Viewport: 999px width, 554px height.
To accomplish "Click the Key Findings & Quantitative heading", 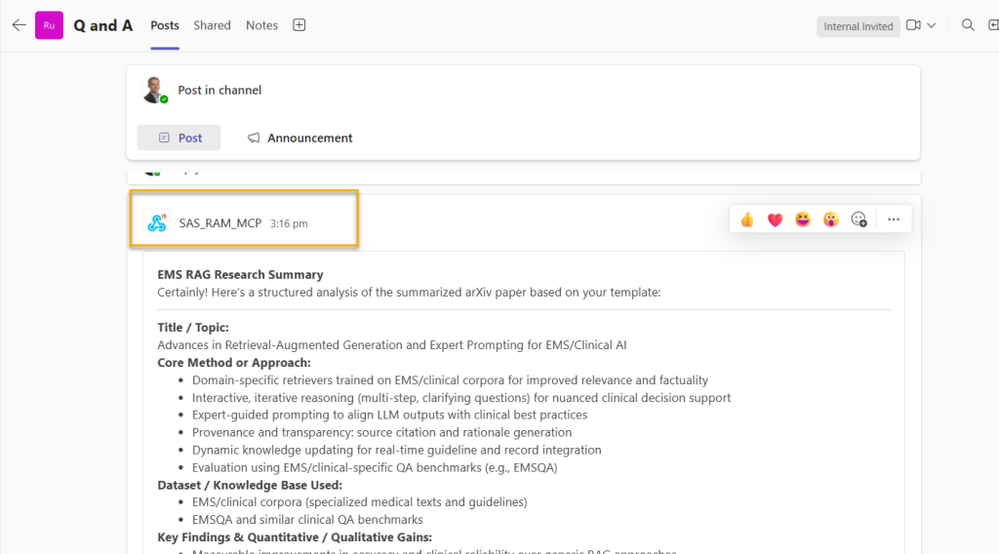I will 294,537.
